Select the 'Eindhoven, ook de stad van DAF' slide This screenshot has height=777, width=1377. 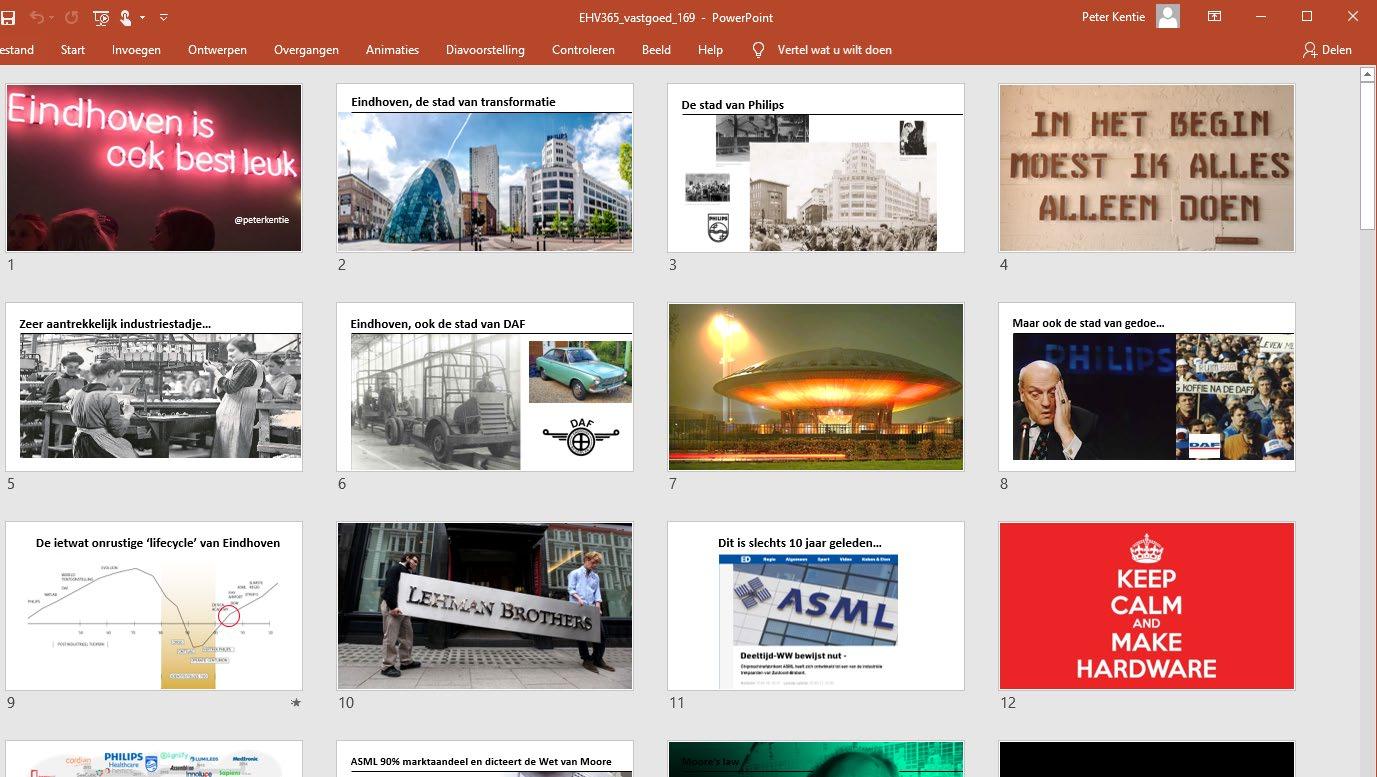485,387
